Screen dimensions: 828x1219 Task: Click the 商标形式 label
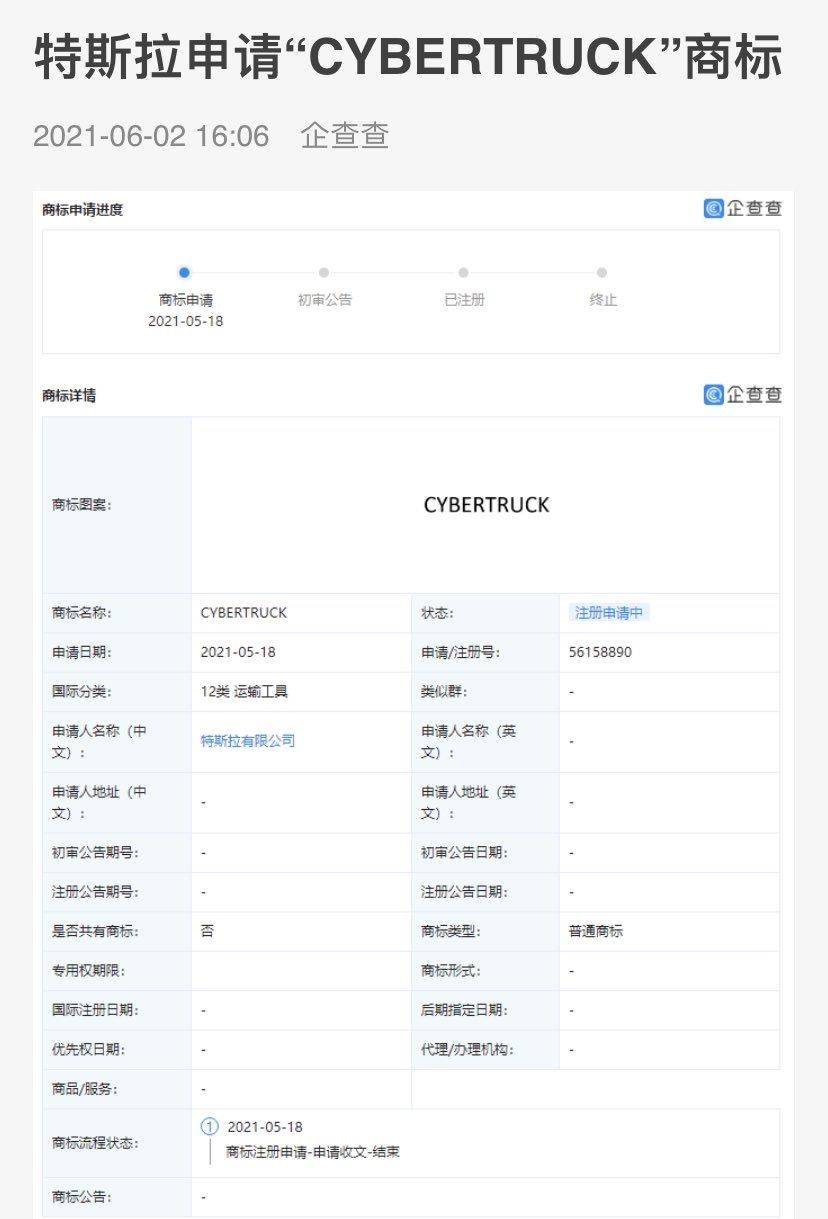pos(451,971)
